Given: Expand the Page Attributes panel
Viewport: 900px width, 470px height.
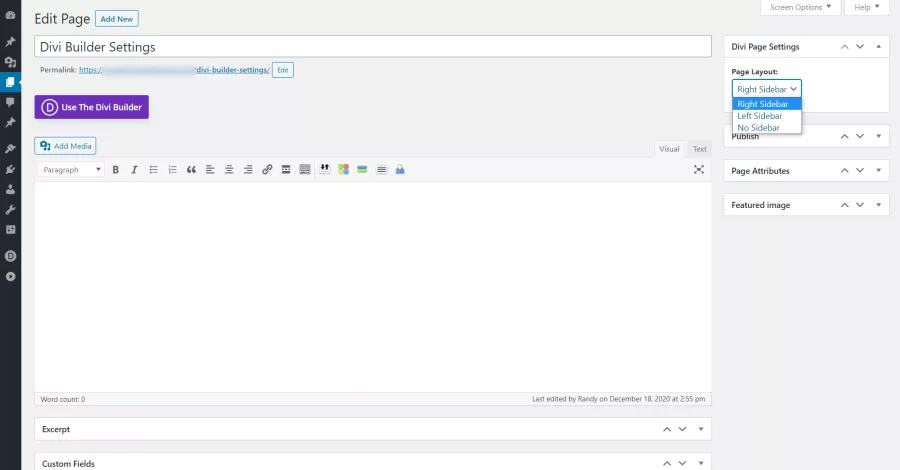Looking at the screenshot, I should click(878, 170).
